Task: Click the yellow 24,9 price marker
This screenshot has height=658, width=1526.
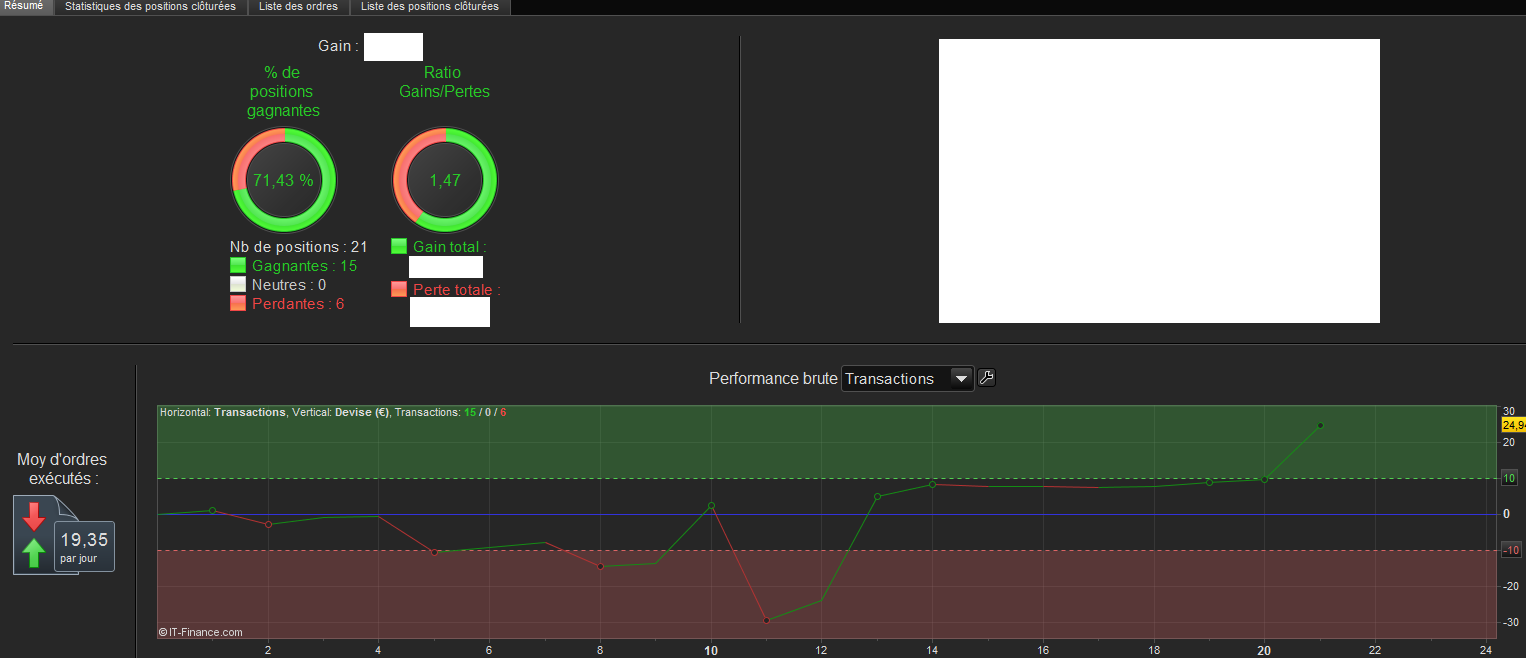Action: (1513, 425)
